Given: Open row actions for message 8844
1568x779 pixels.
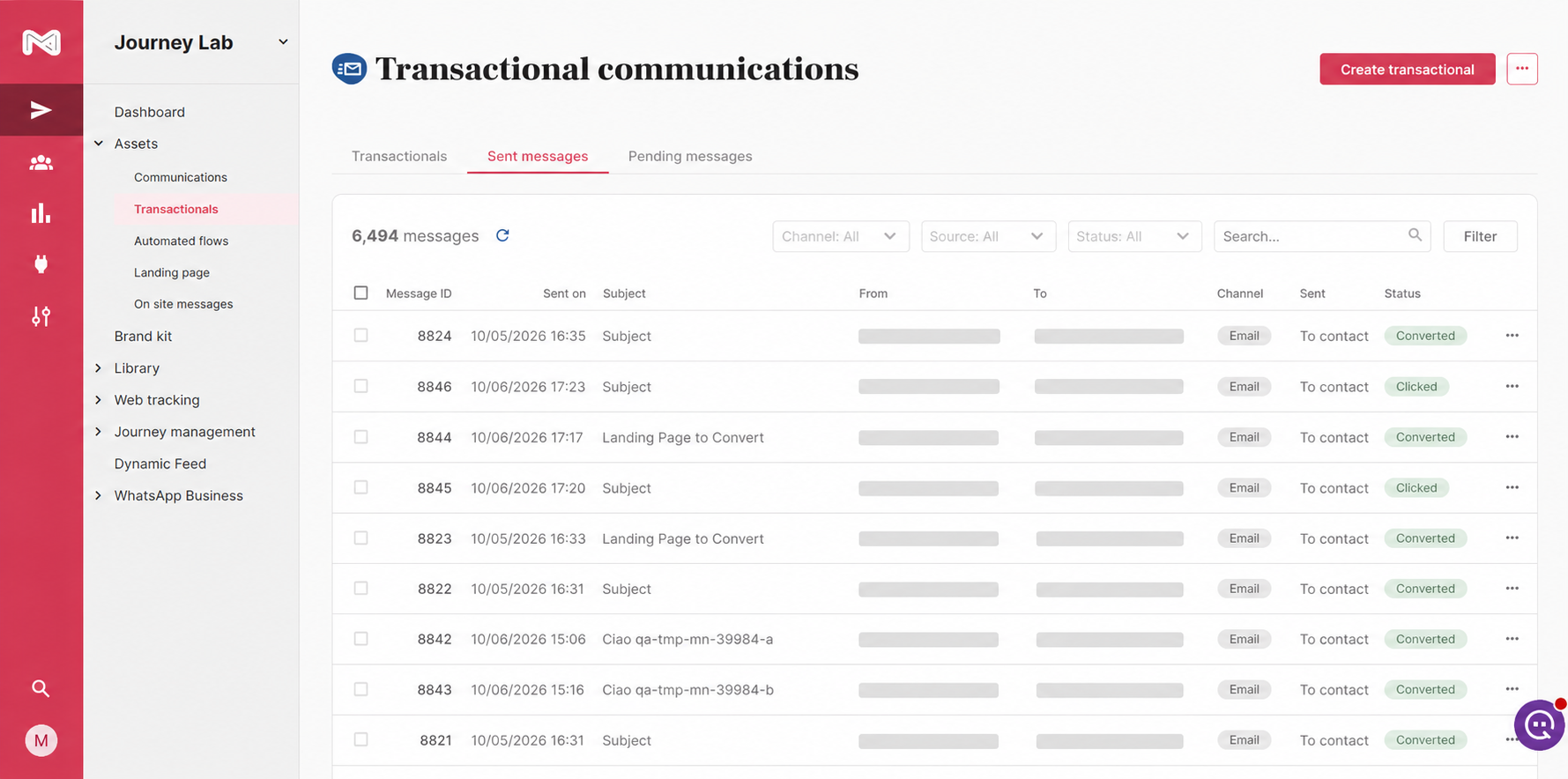Looking at the screenshot, I should tap(1512, 437).
